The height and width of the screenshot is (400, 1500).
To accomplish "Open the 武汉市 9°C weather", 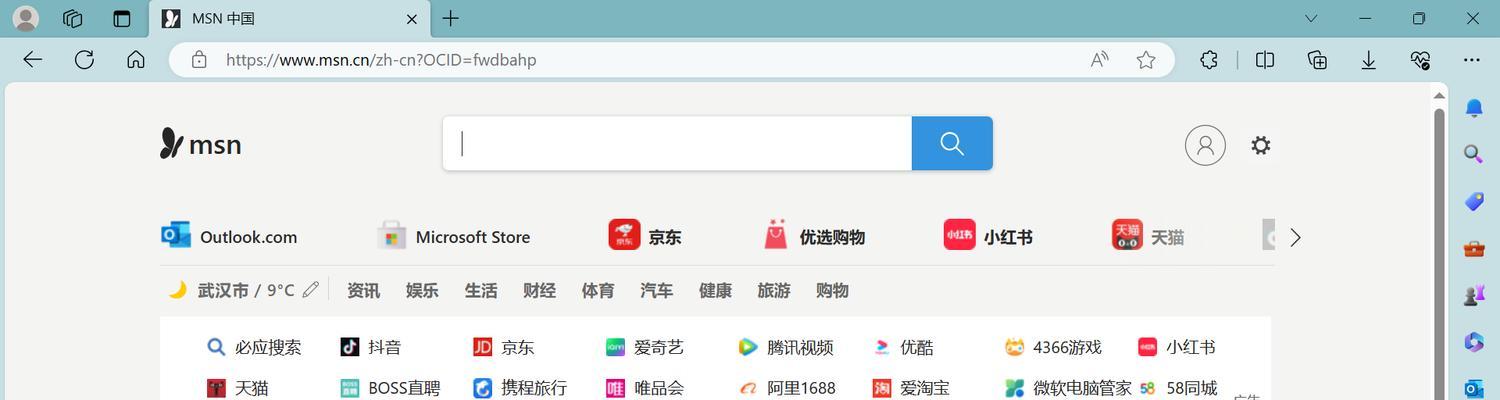I will [232, 290].
